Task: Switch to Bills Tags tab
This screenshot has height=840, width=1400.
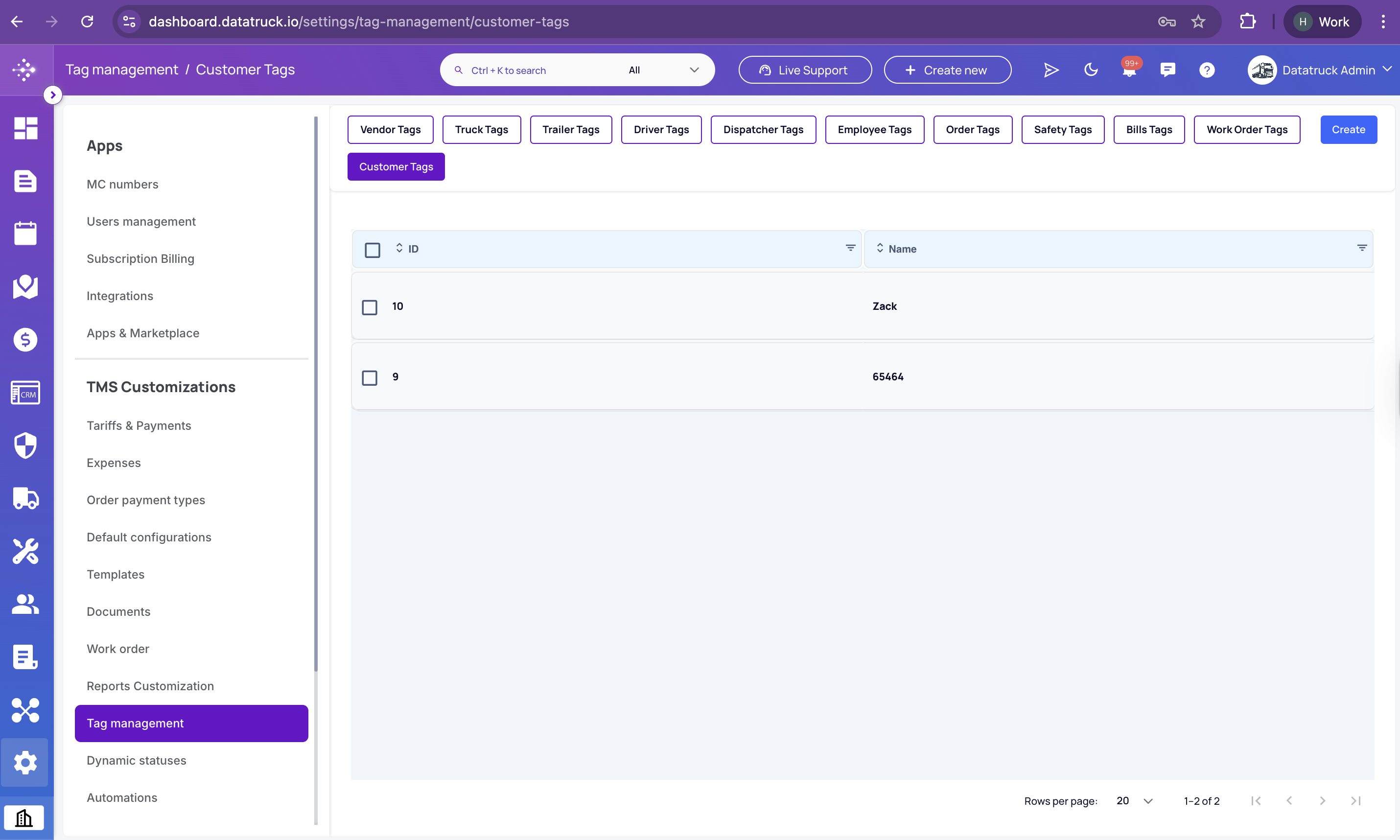Action: click(x=1149, y=130)
